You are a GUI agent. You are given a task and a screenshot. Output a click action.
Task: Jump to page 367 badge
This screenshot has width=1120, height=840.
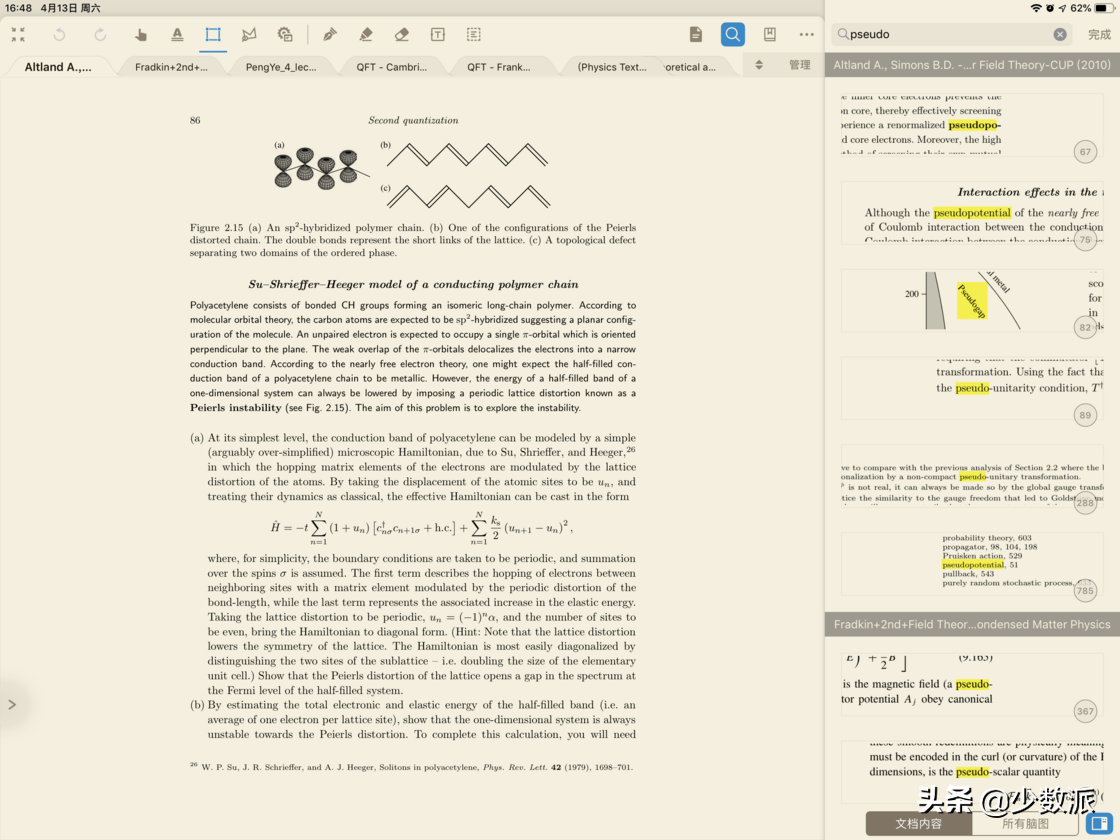(x=1085, y=711)
